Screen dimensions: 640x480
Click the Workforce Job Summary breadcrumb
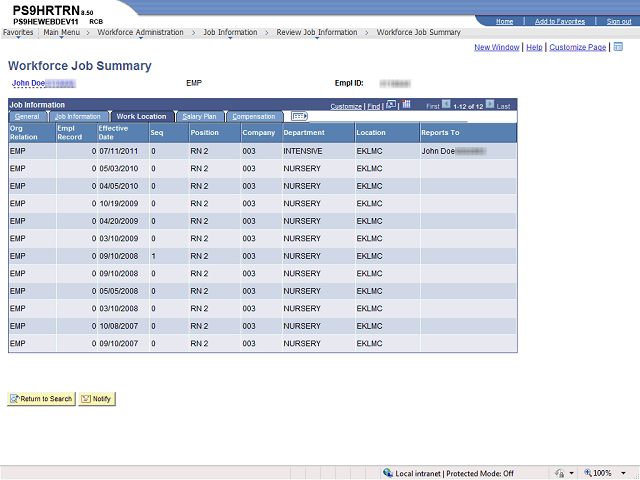coord(418,32)
